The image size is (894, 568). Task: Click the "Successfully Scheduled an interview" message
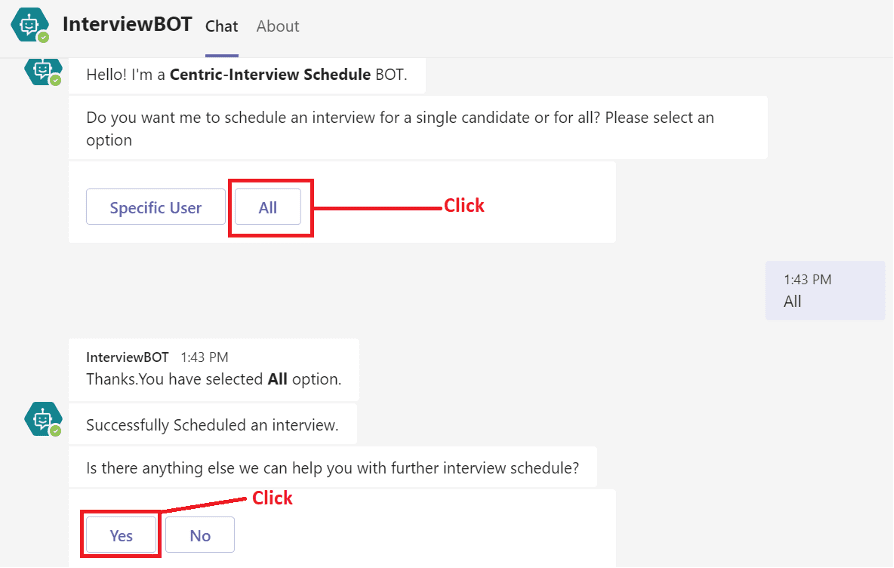(212, 425)
